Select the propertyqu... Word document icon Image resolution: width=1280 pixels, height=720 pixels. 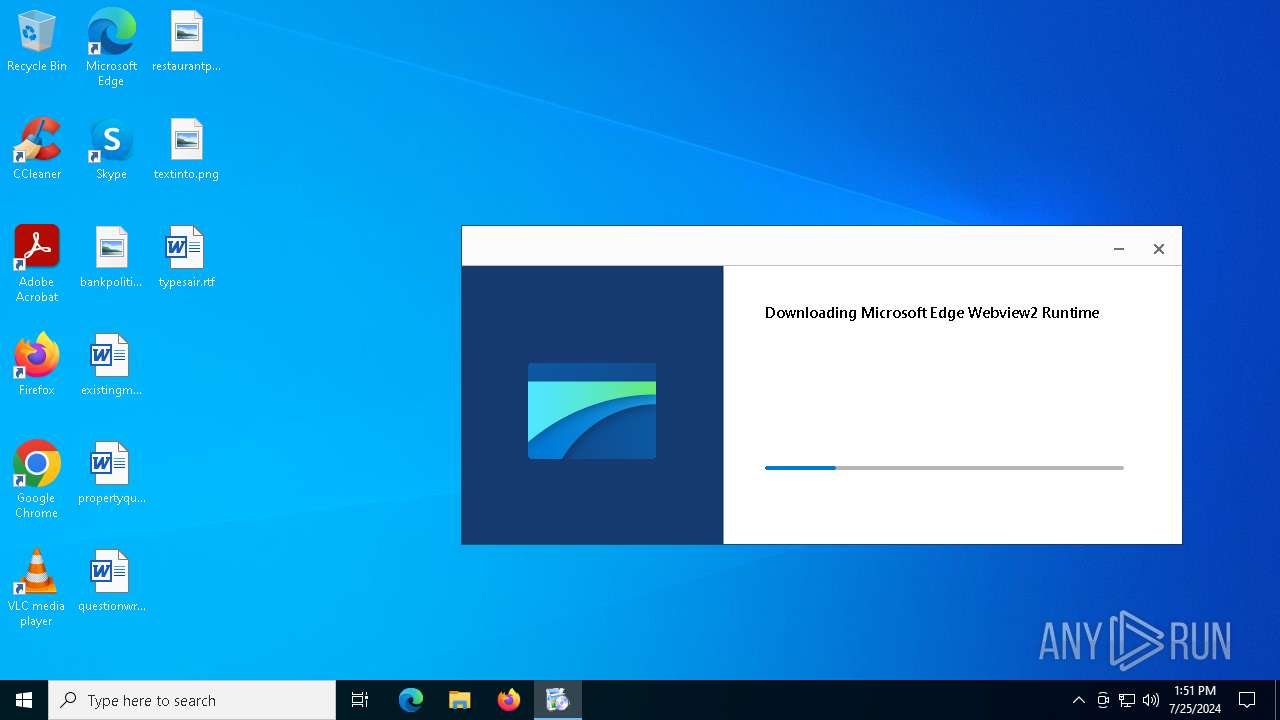tap(111, 474)
